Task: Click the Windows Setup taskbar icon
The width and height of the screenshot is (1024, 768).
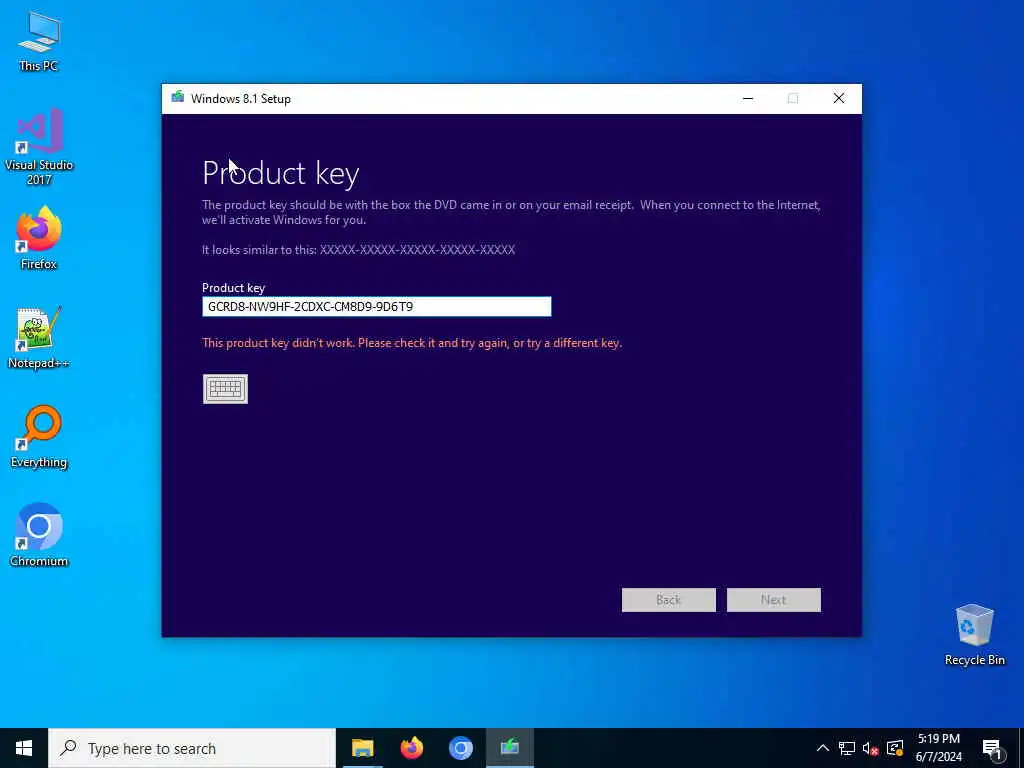Action: coord(509,748)
